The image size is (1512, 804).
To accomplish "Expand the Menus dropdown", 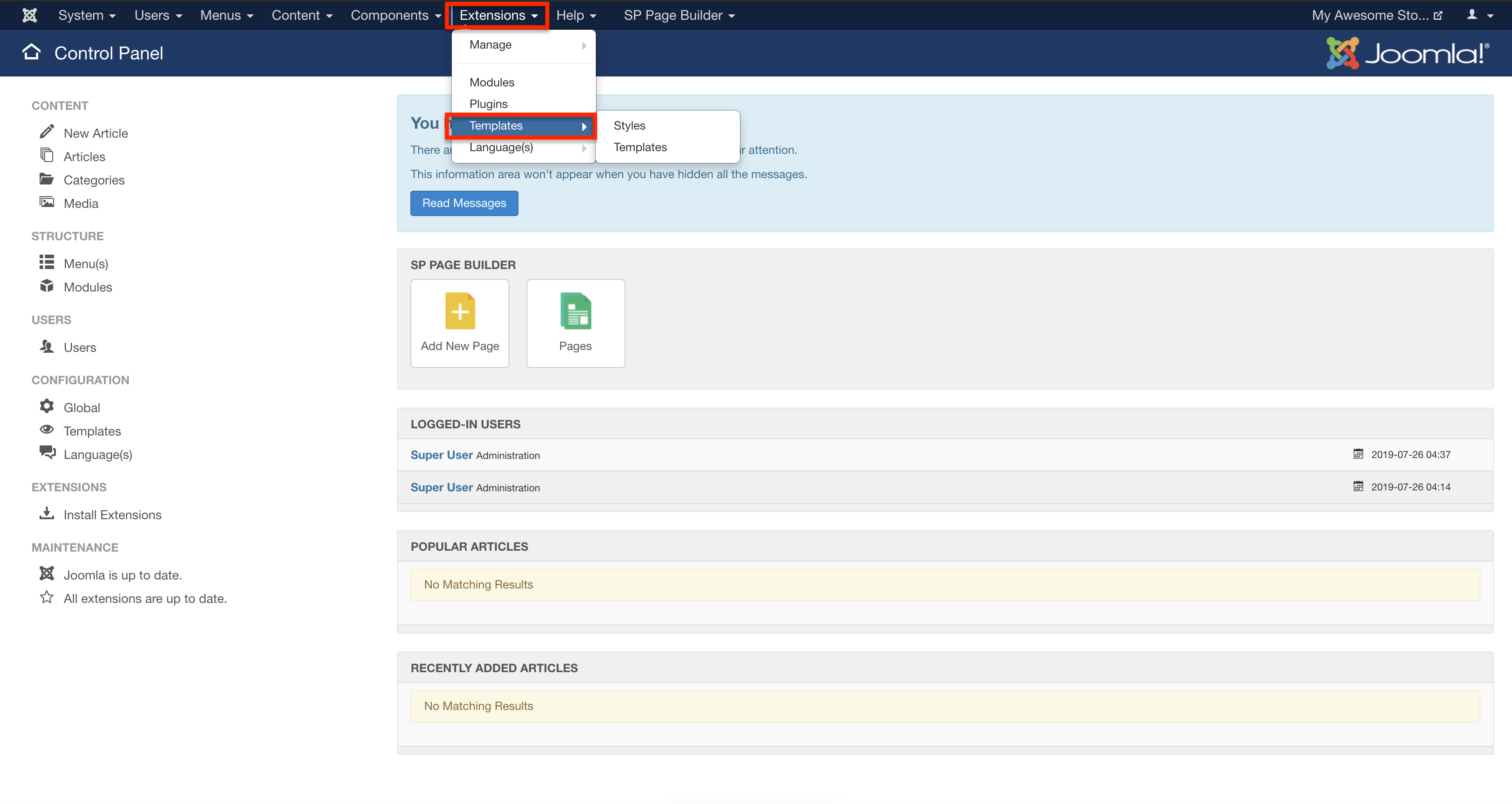I will tap(226, 15).
